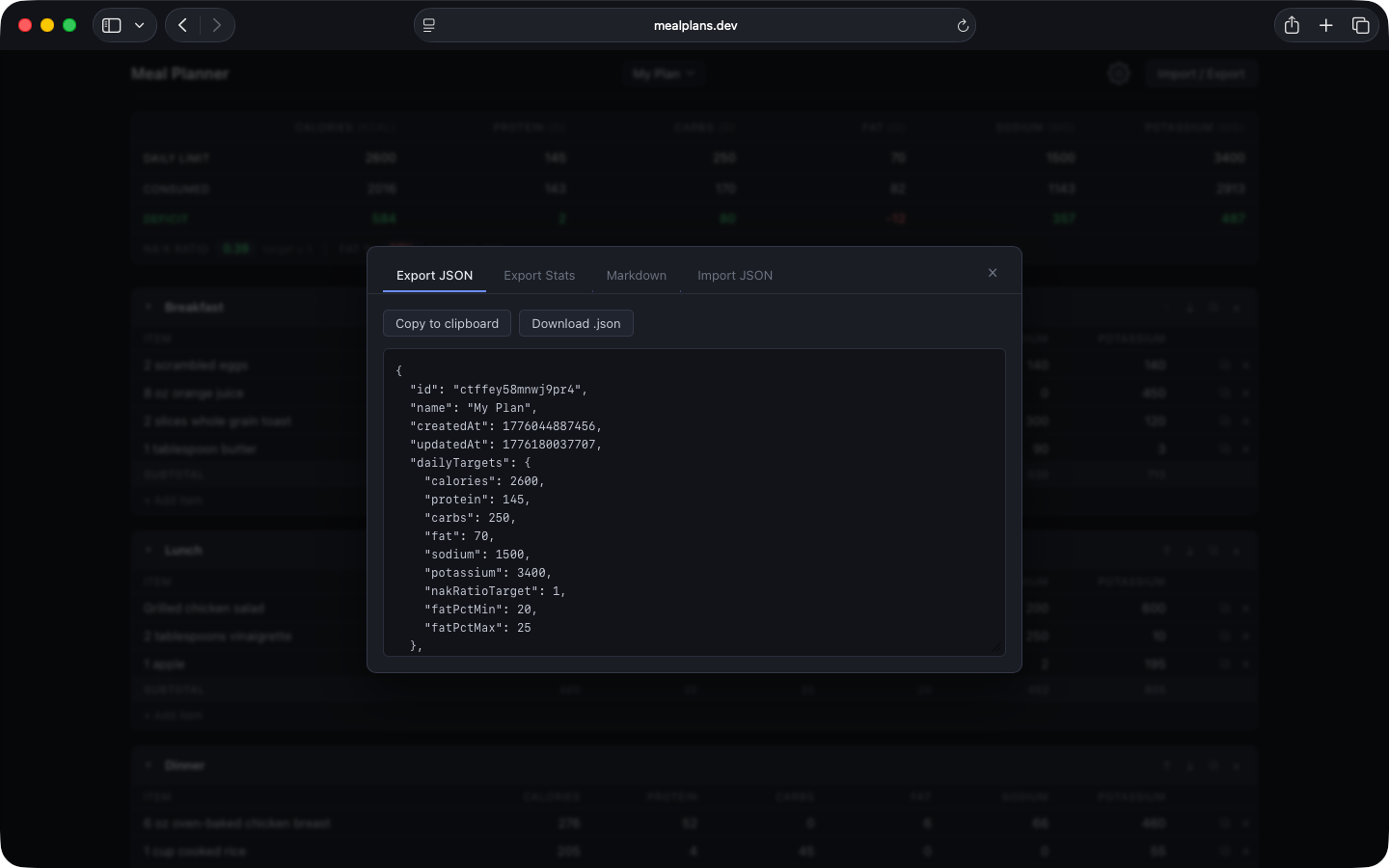Click inside the JSON export text area
1389x868 pixels.
[694, 502]
